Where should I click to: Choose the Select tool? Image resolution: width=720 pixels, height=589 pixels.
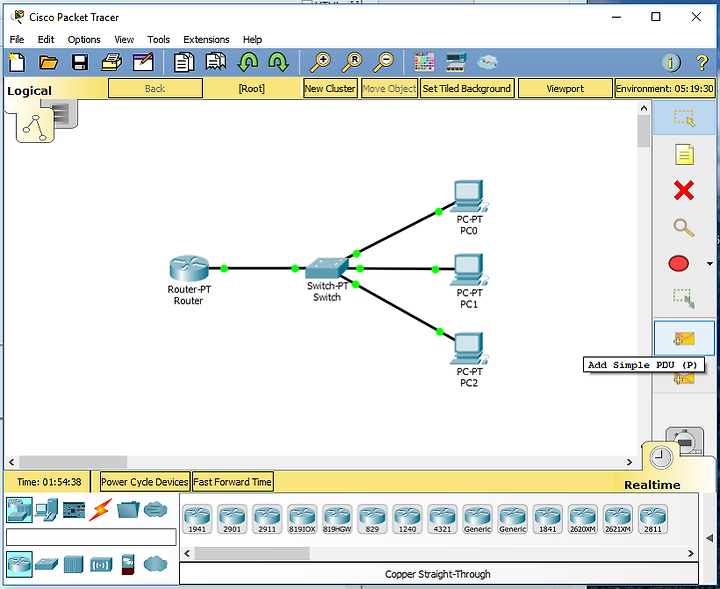tap(684, 118)
